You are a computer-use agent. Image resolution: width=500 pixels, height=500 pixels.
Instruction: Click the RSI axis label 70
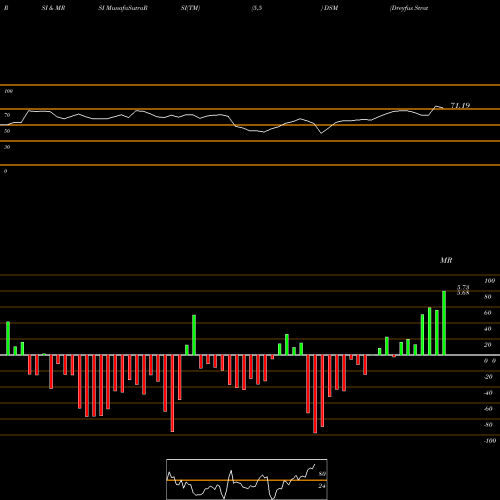click(x=7, y=115)
